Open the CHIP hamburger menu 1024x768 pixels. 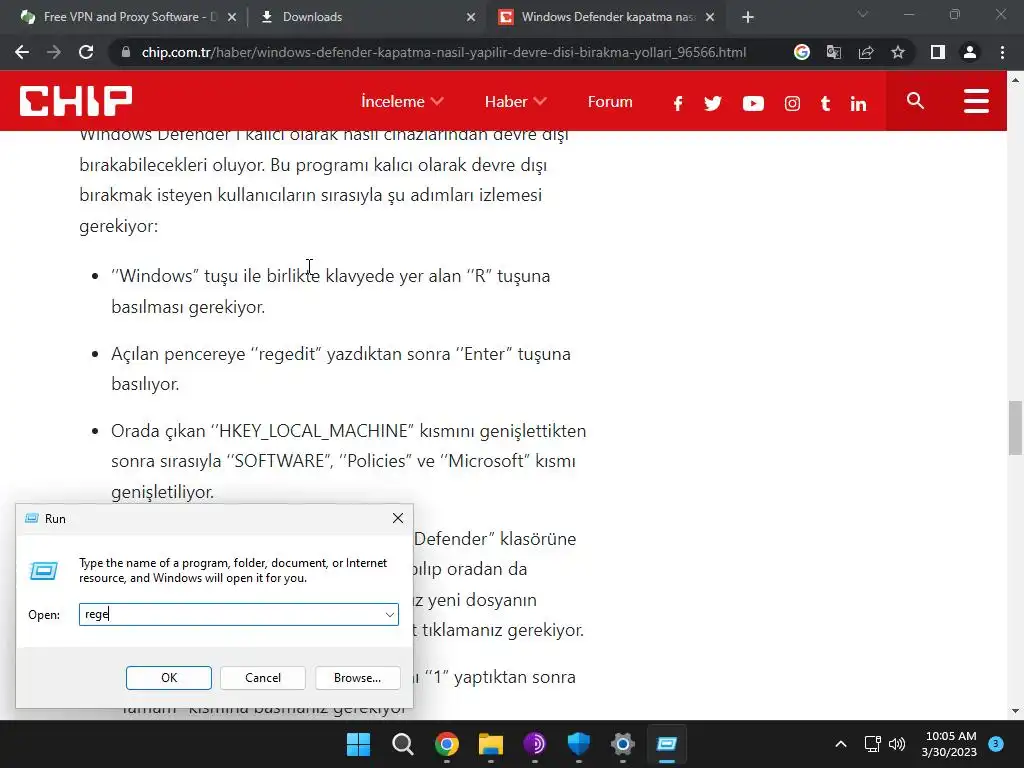point(976,101)
